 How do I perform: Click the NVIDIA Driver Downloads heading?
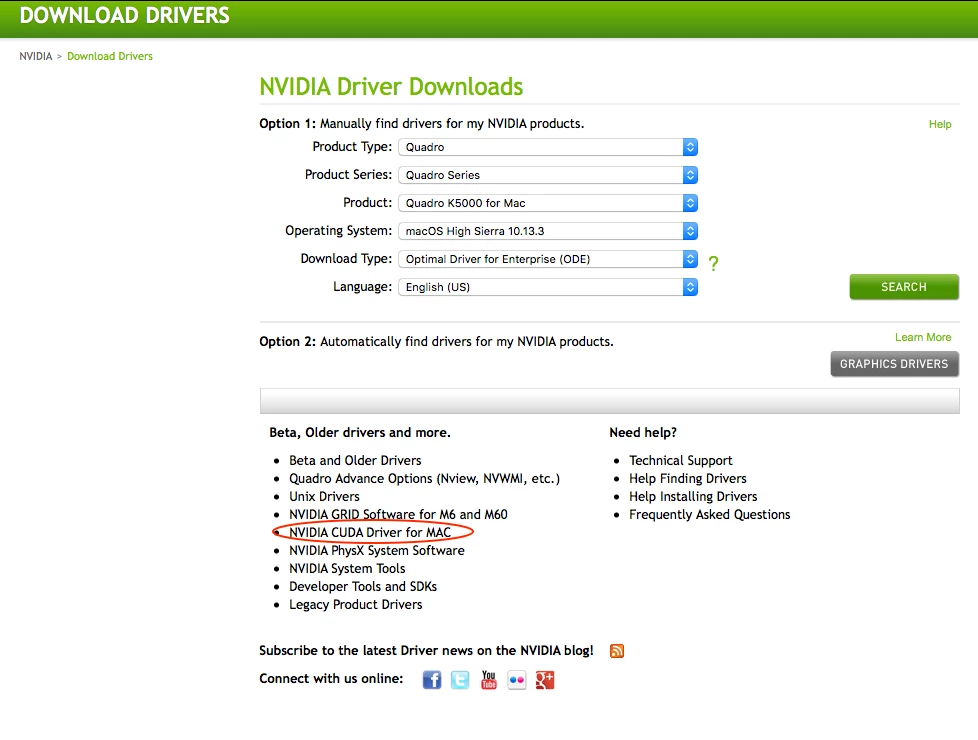(x=391, y=87)
